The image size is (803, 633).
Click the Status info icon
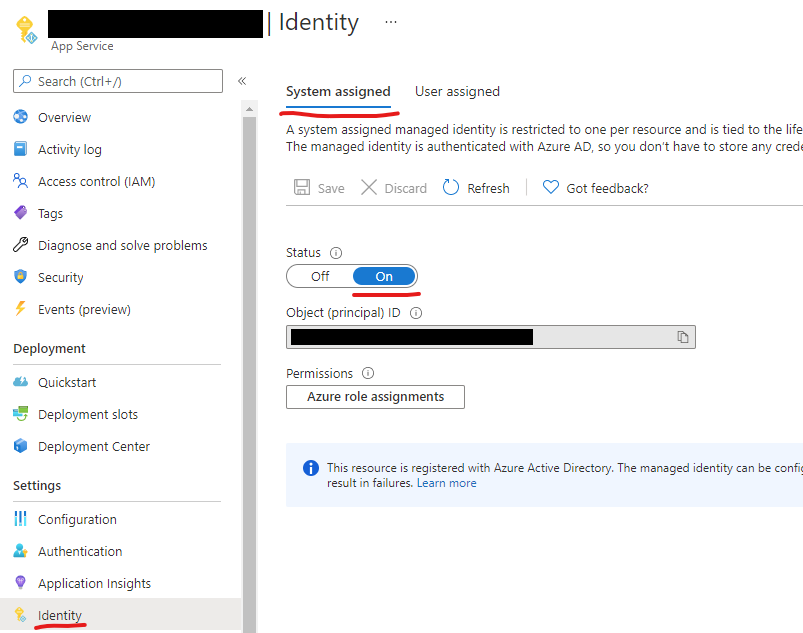(x=336, y=253)
